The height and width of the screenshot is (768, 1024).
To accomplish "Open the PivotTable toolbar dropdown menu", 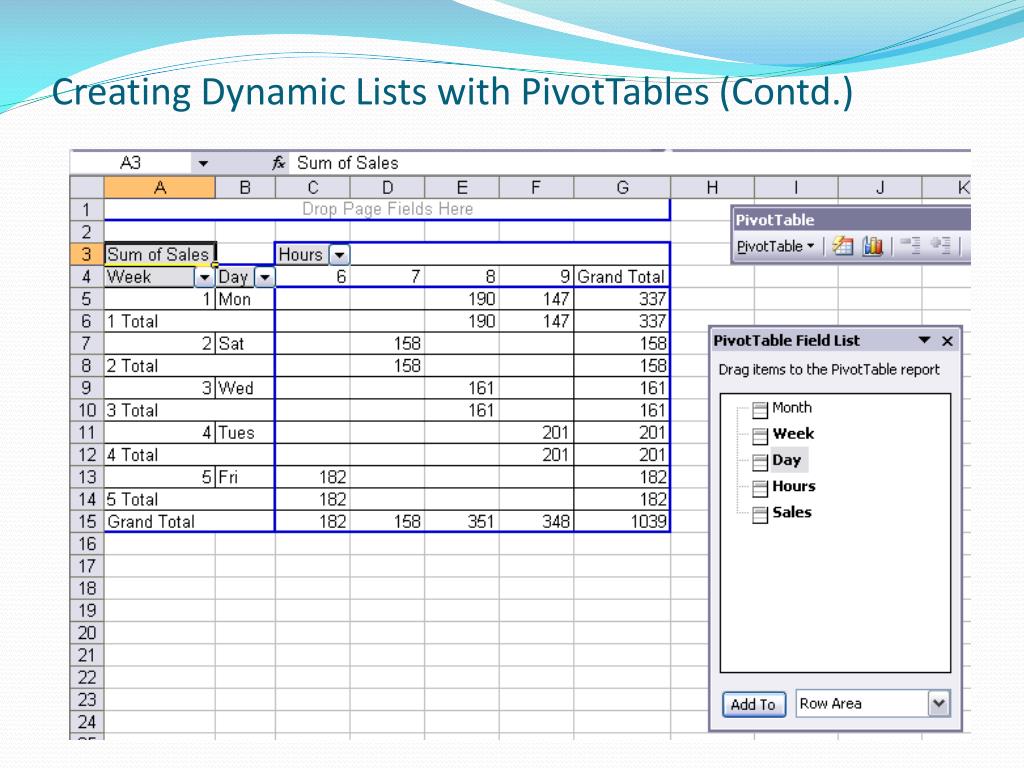I will 776,246.
